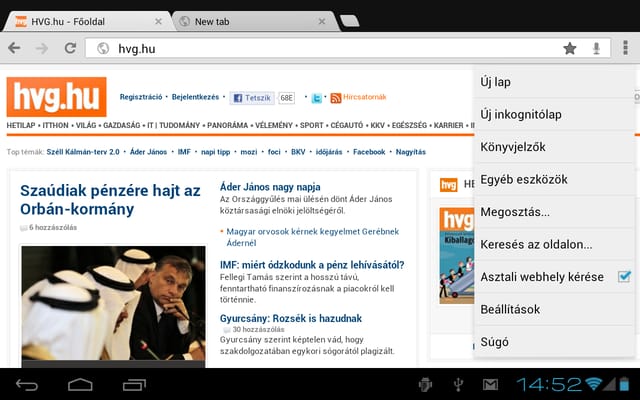Go back with the browser back arrow

pyautogui.click(x=14, y=48)
